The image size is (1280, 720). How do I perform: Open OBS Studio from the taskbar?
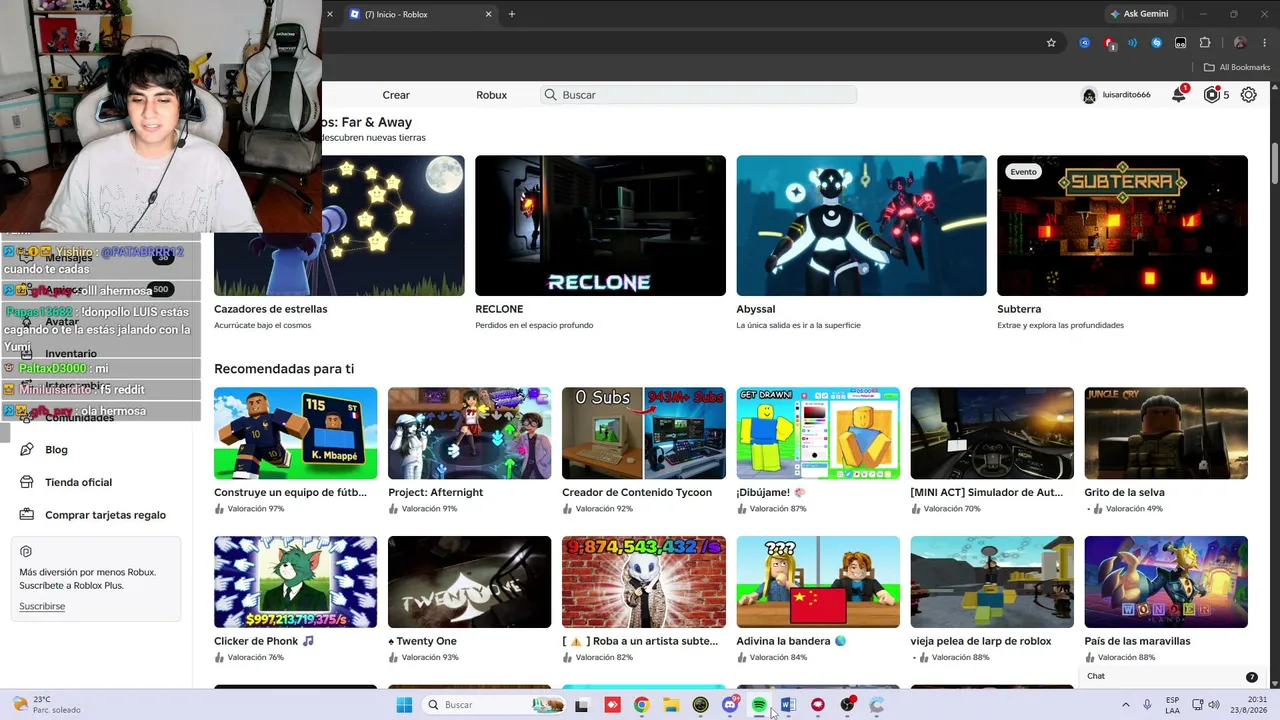click(847, 705)
